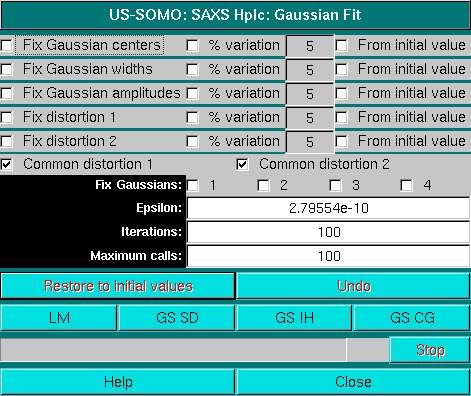This screenshot has width=471, height=396.
Task: Close the Gaussian Fit window
Action: (x=353, y=382)
